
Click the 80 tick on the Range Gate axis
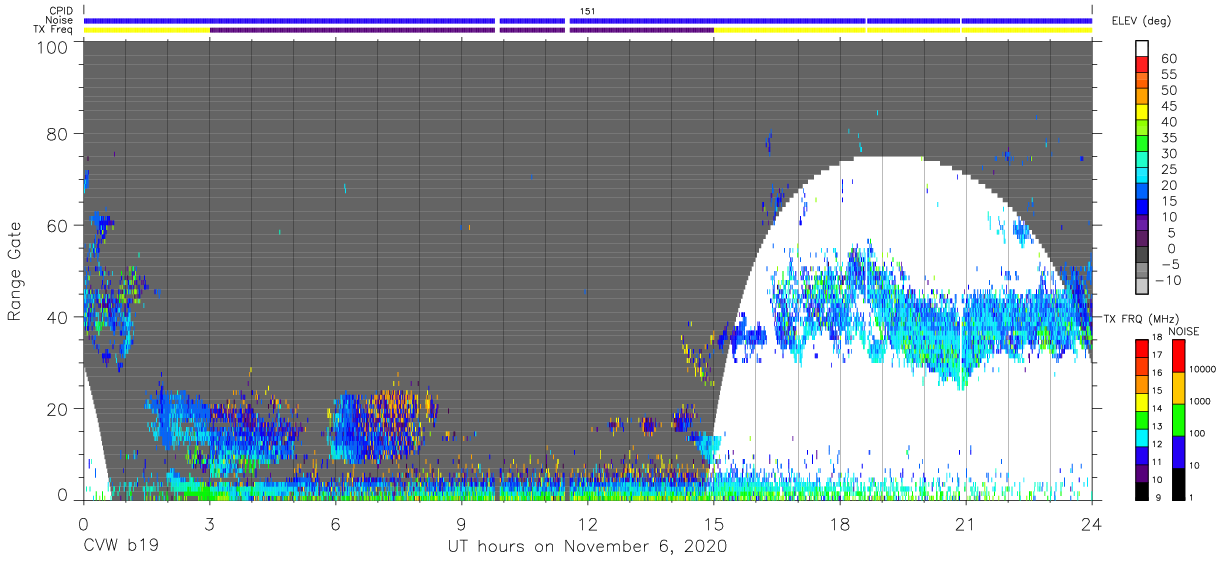[x=59, y=134]
